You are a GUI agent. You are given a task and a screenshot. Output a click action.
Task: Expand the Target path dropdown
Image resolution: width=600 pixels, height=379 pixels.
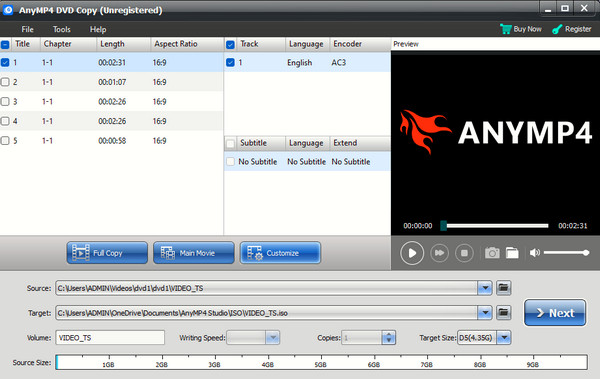pos(485,313)
